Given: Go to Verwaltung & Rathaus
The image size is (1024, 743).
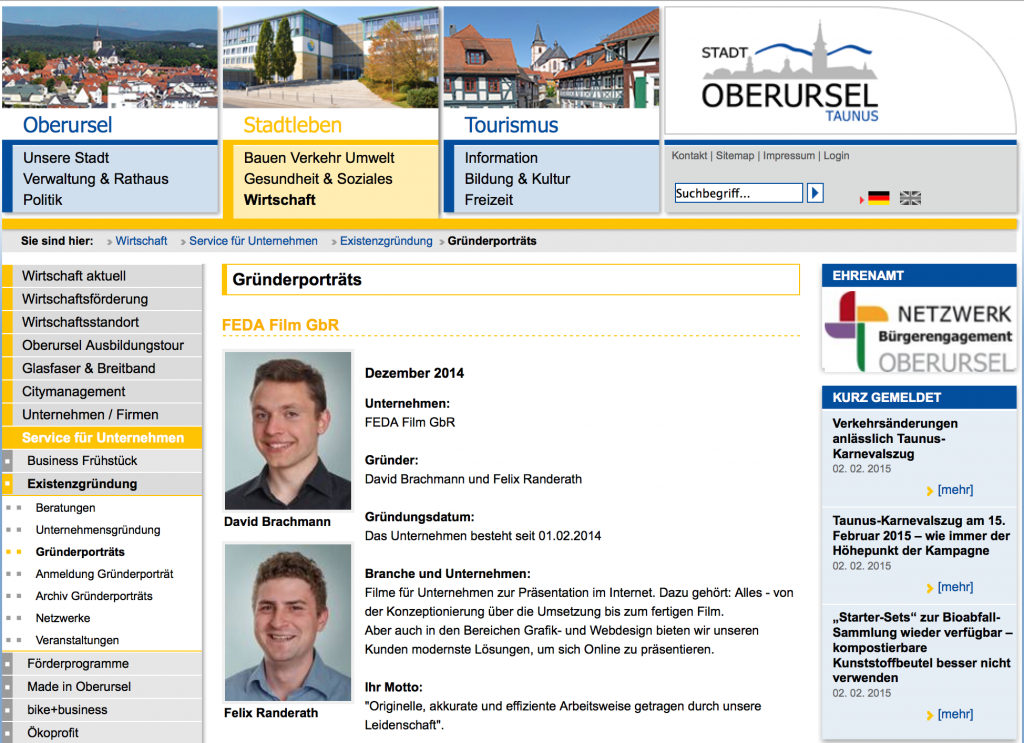Looking at the screenshot, I should click(96, 179).
